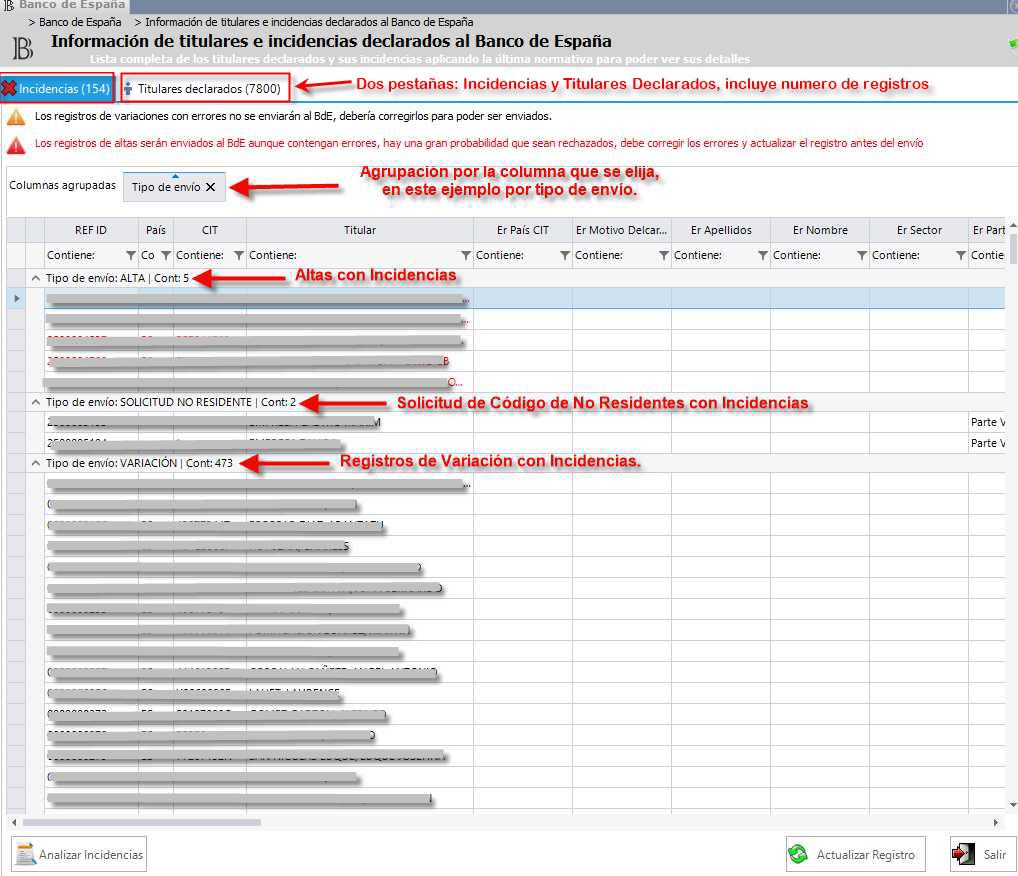This screenshot has height=876, width=1018.
Task: Collapse the ALTA group
Action: pyautogui.click(x=36, y=278)
